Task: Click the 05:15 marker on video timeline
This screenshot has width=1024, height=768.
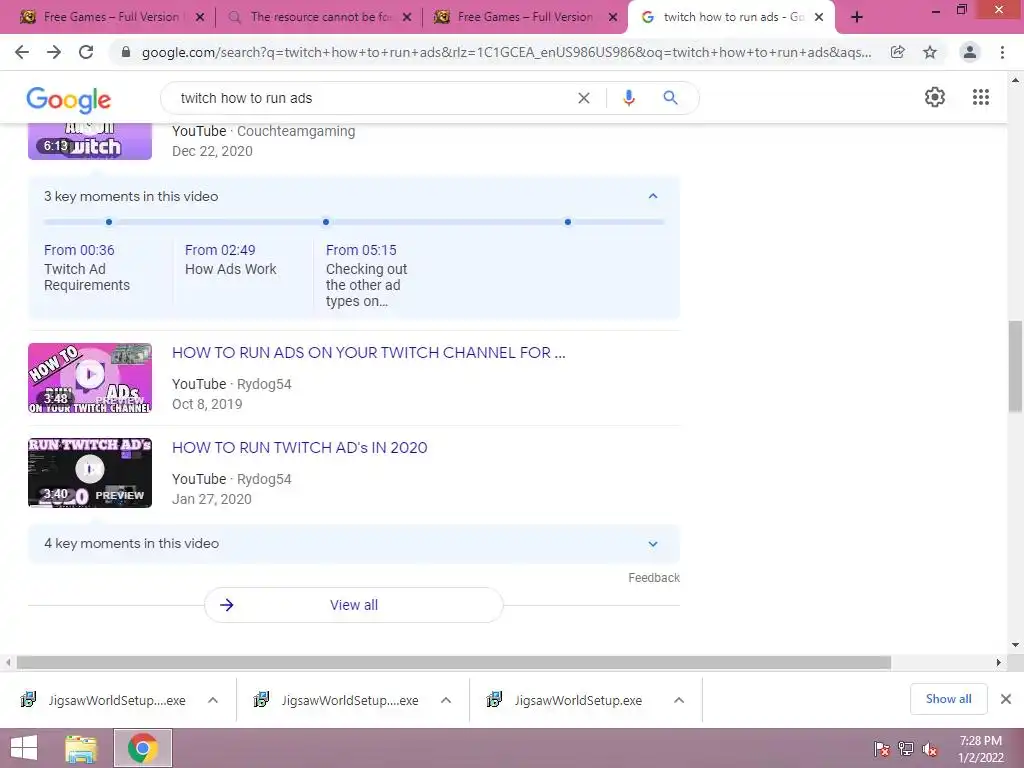Action: pyautogui.click(x=568, y=222)
